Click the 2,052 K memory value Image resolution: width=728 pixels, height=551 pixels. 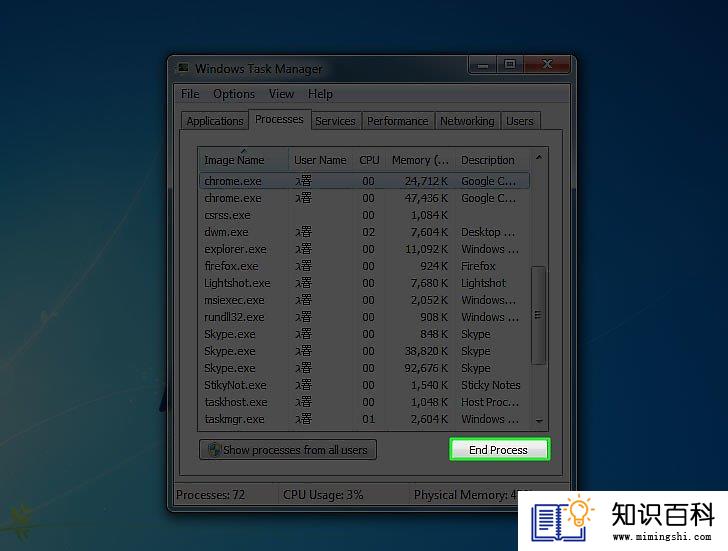click(x=429, y=300)
